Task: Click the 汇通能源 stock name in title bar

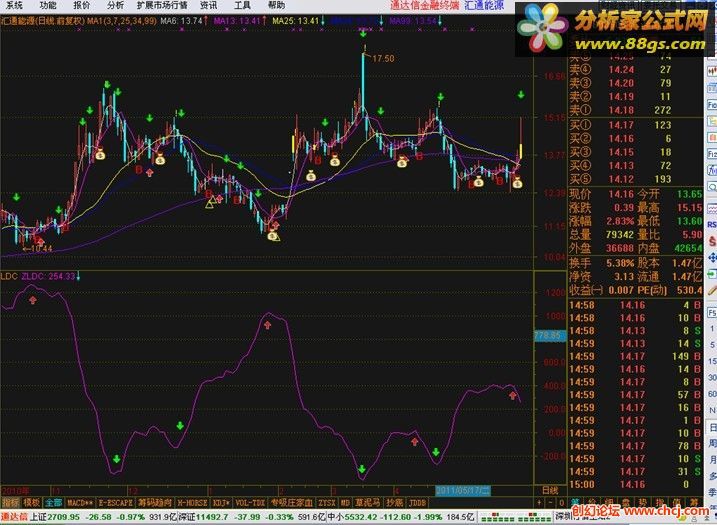Action: click(484, 5)
